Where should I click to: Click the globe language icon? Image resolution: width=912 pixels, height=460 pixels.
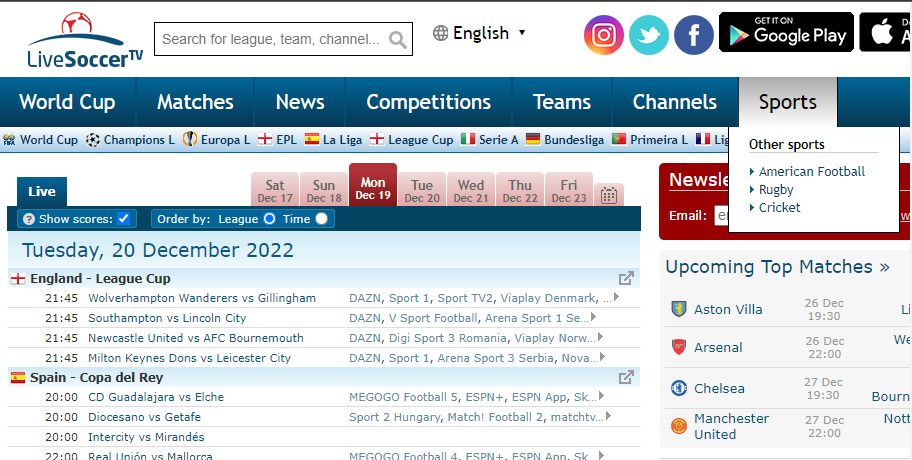[x=440, y=33]
